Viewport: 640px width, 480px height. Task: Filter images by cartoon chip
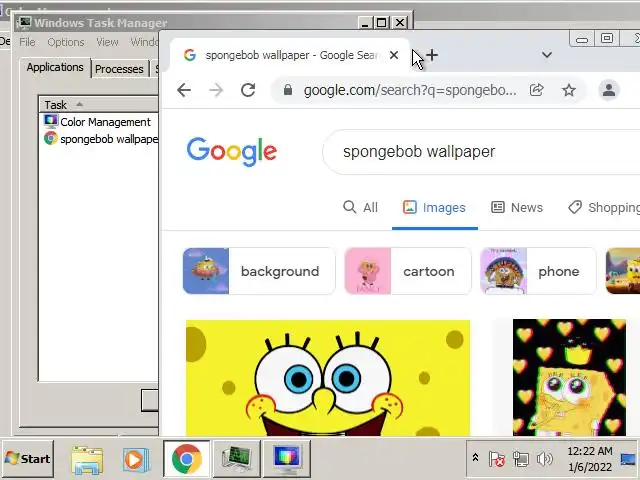click(408, 271)
